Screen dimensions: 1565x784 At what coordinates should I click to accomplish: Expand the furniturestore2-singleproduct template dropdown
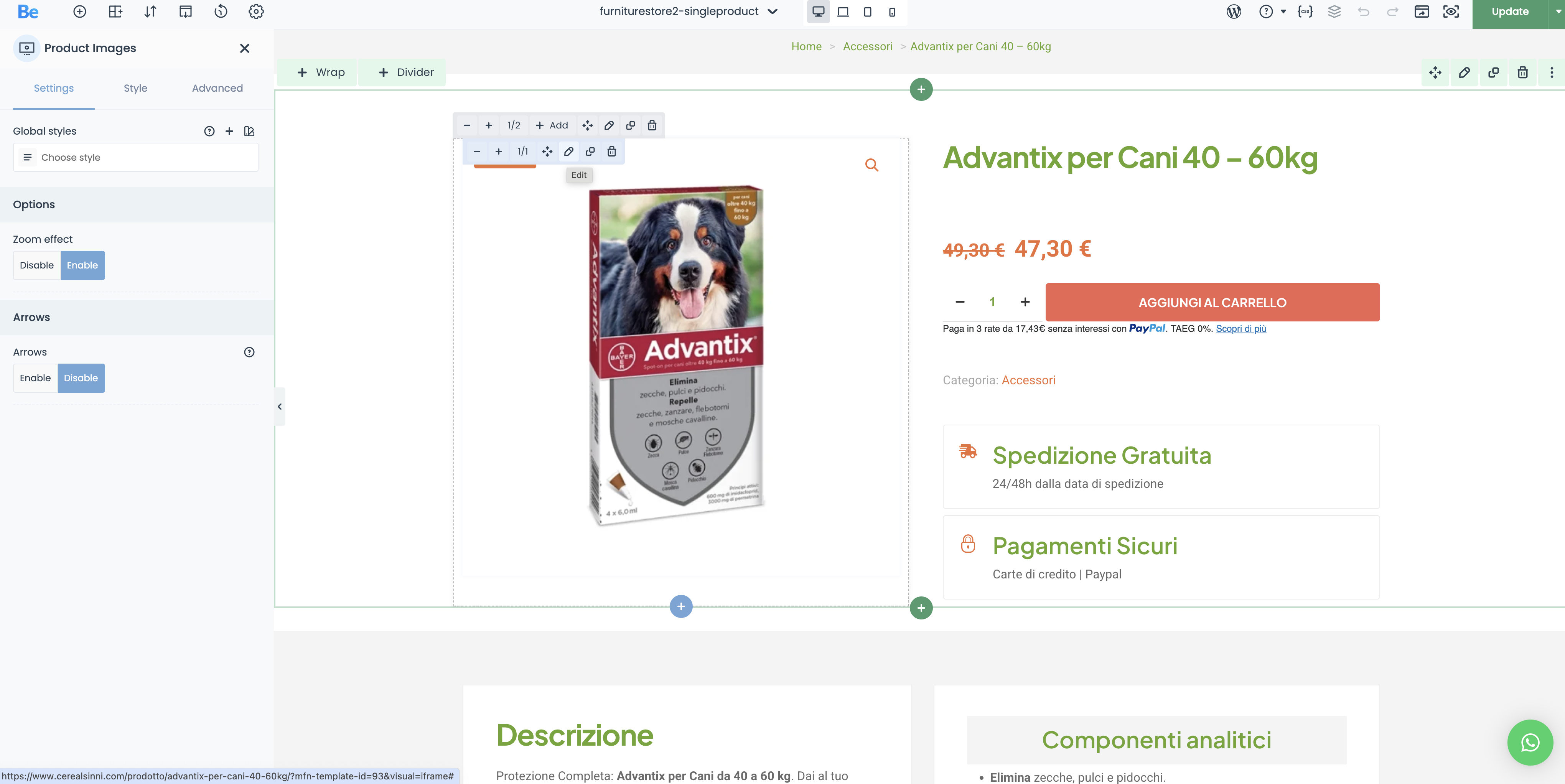[773, 12]
